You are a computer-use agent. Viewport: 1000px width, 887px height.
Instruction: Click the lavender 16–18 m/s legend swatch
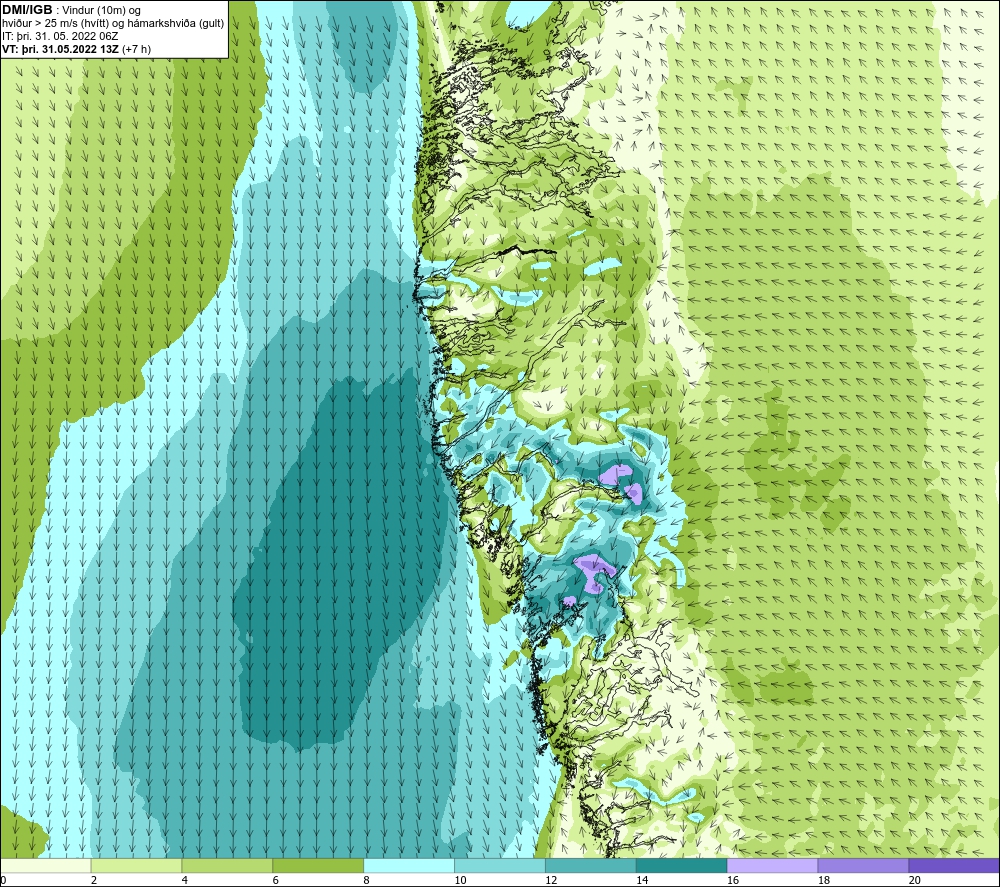(772, 865)
